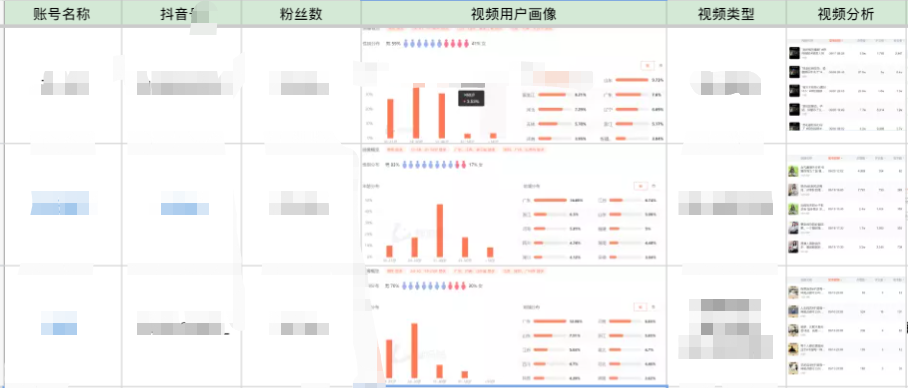Select the 粉丝数 column header

click(x=301, y=13)
